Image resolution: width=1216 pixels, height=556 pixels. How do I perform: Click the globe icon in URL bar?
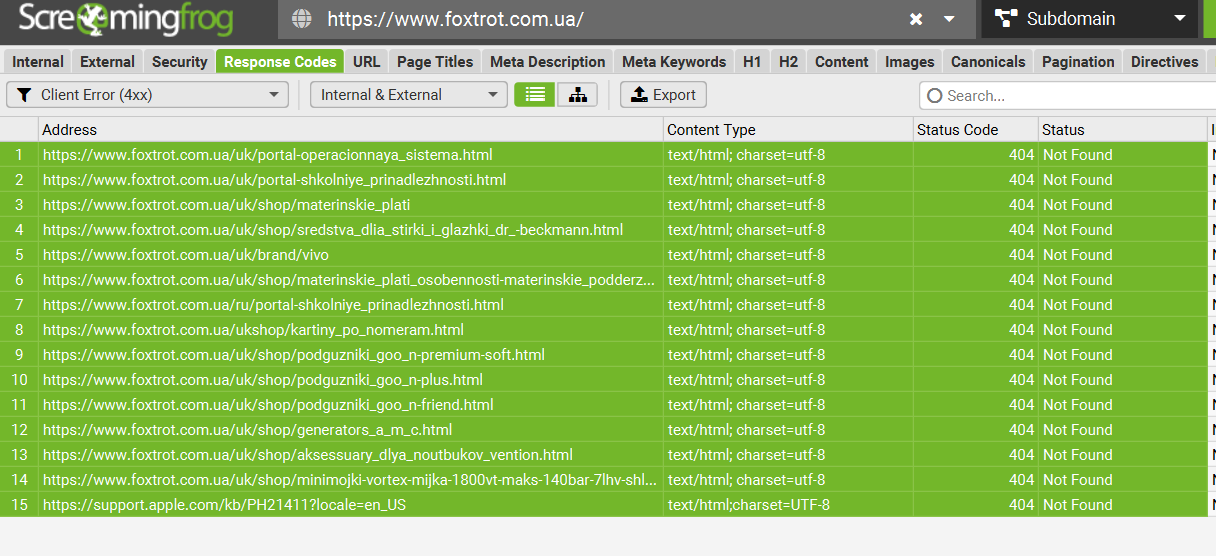(x=301, y=19)
